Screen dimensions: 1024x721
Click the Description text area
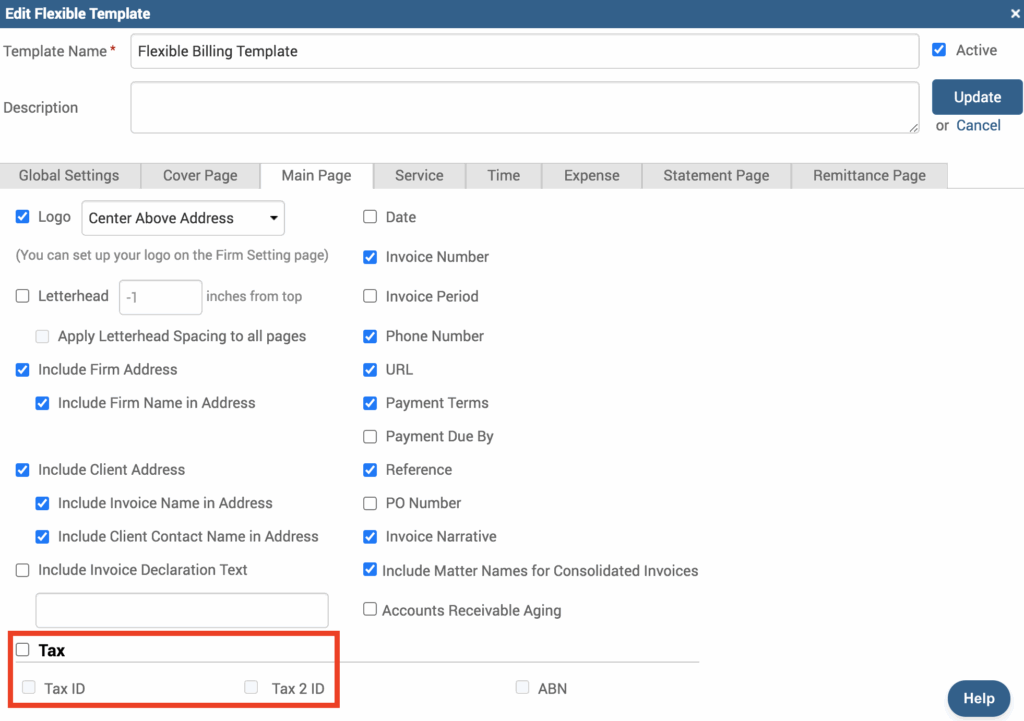(524, 107)
